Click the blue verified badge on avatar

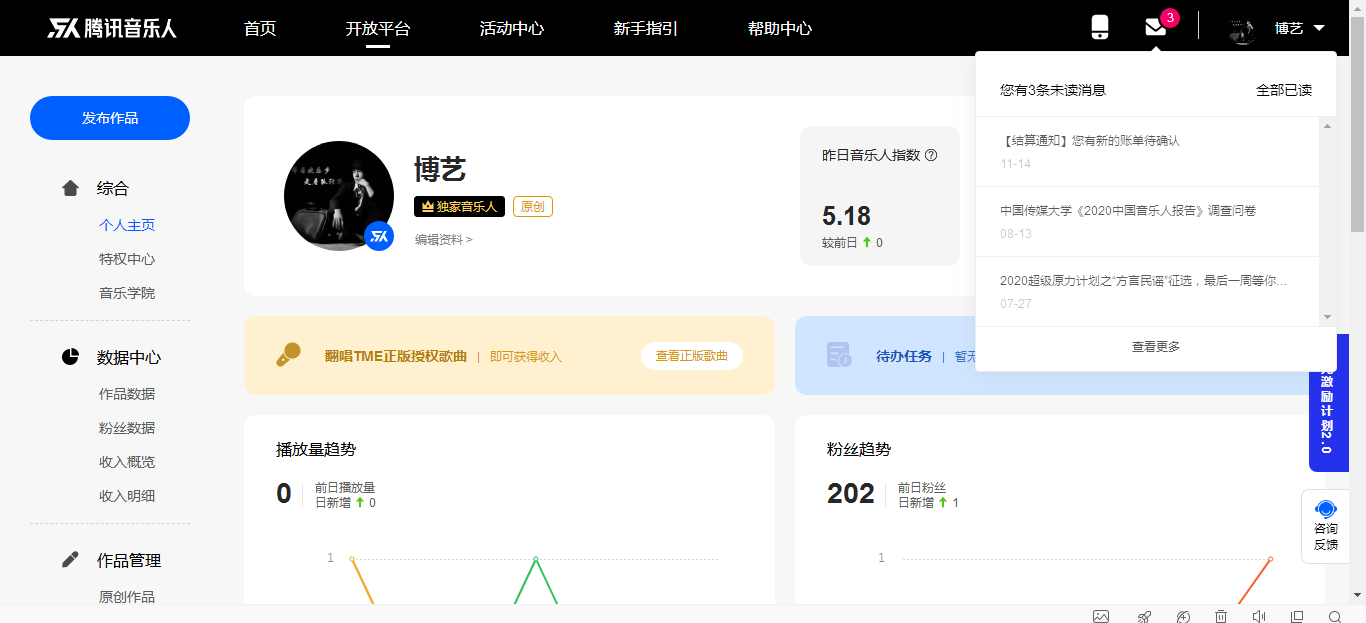click(379, 236)
